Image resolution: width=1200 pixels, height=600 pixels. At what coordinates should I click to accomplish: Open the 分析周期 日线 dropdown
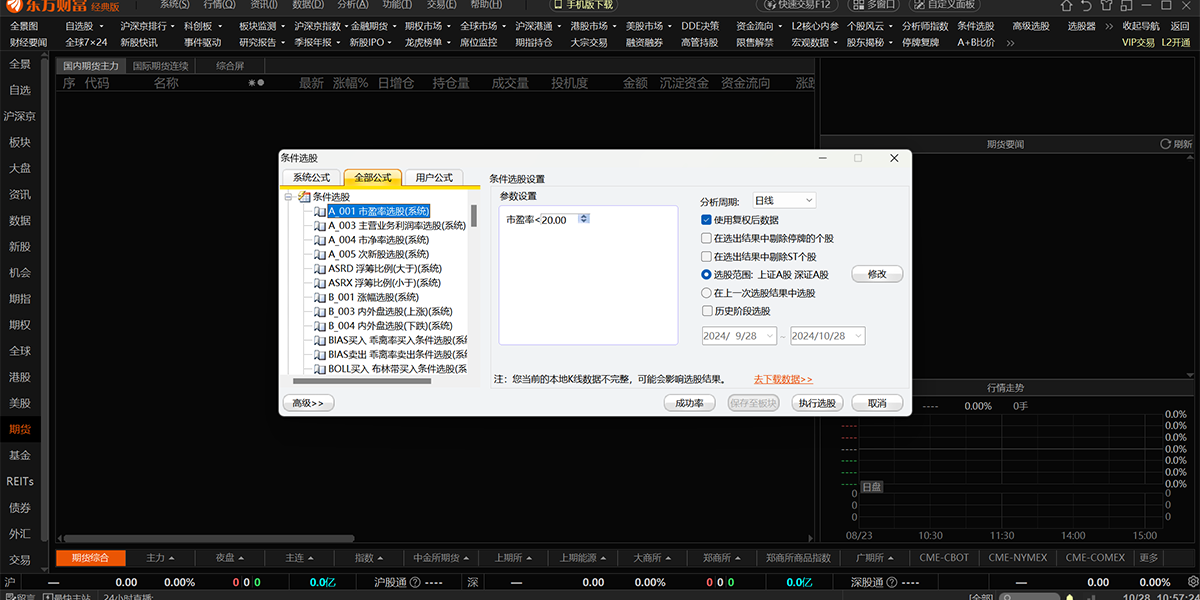point(783,199)
